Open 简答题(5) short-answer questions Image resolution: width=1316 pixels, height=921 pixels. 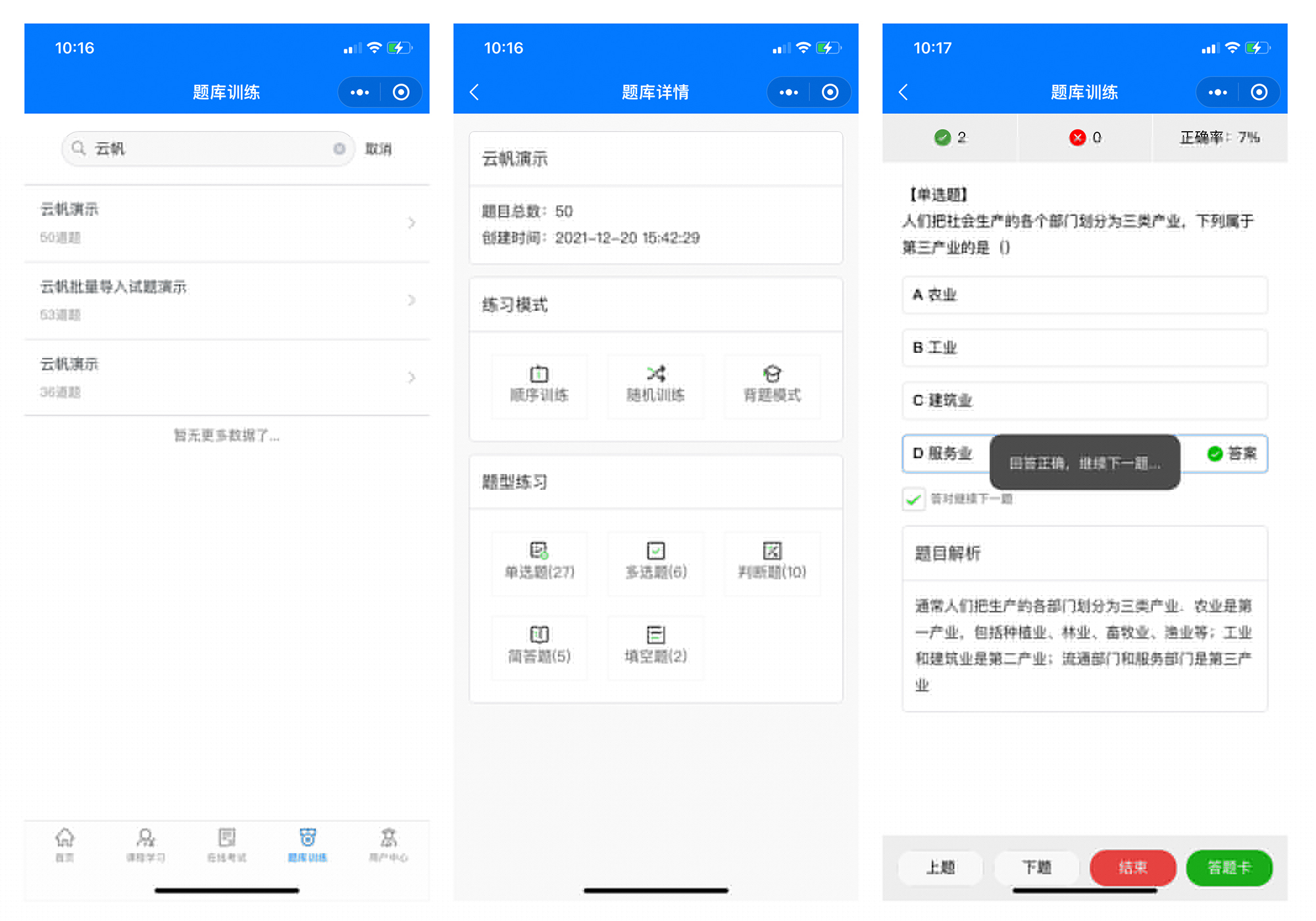[x=539, y=646]
